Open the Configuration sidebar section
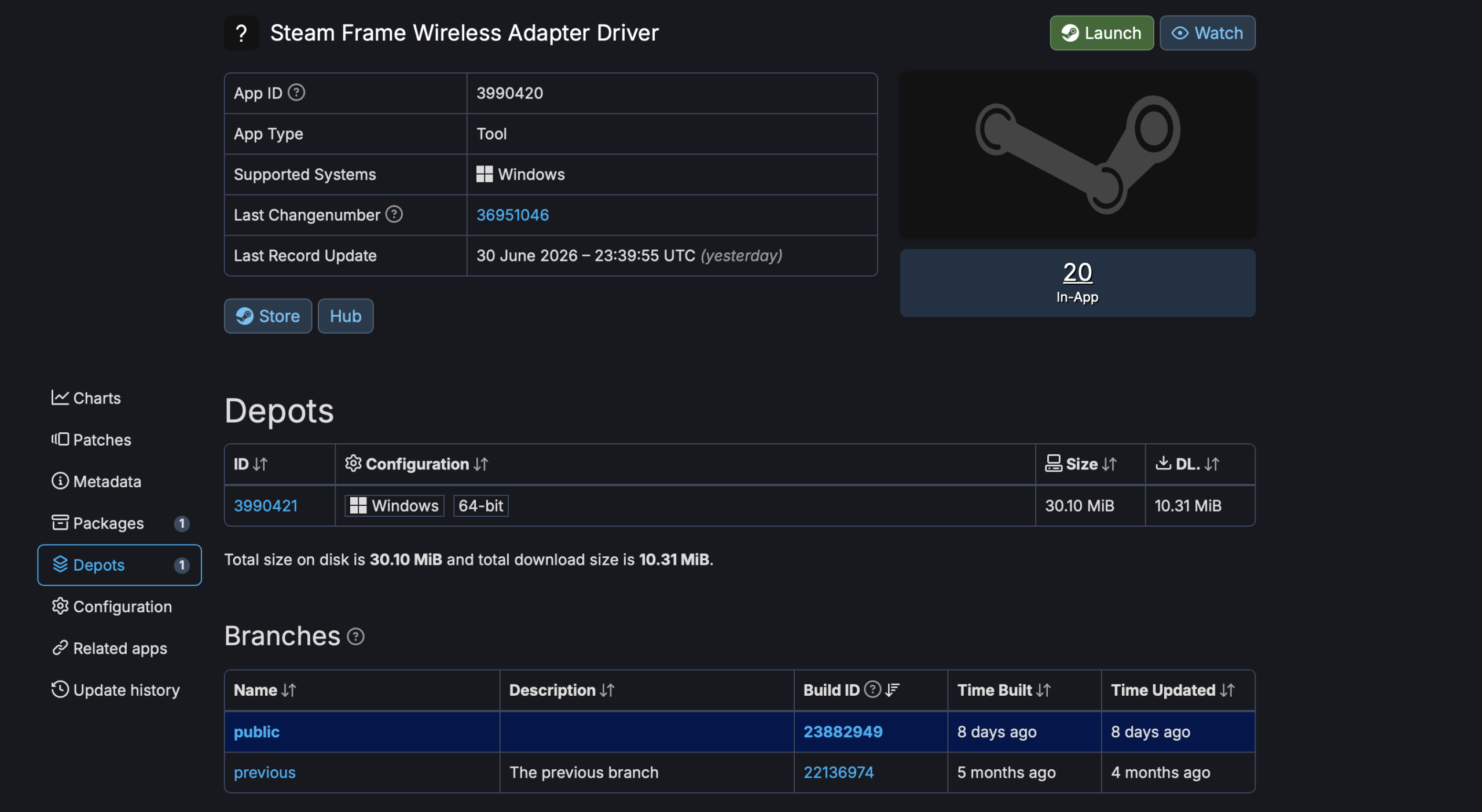This screenshot has height=812, width=1482. click(x=119, y=607)
